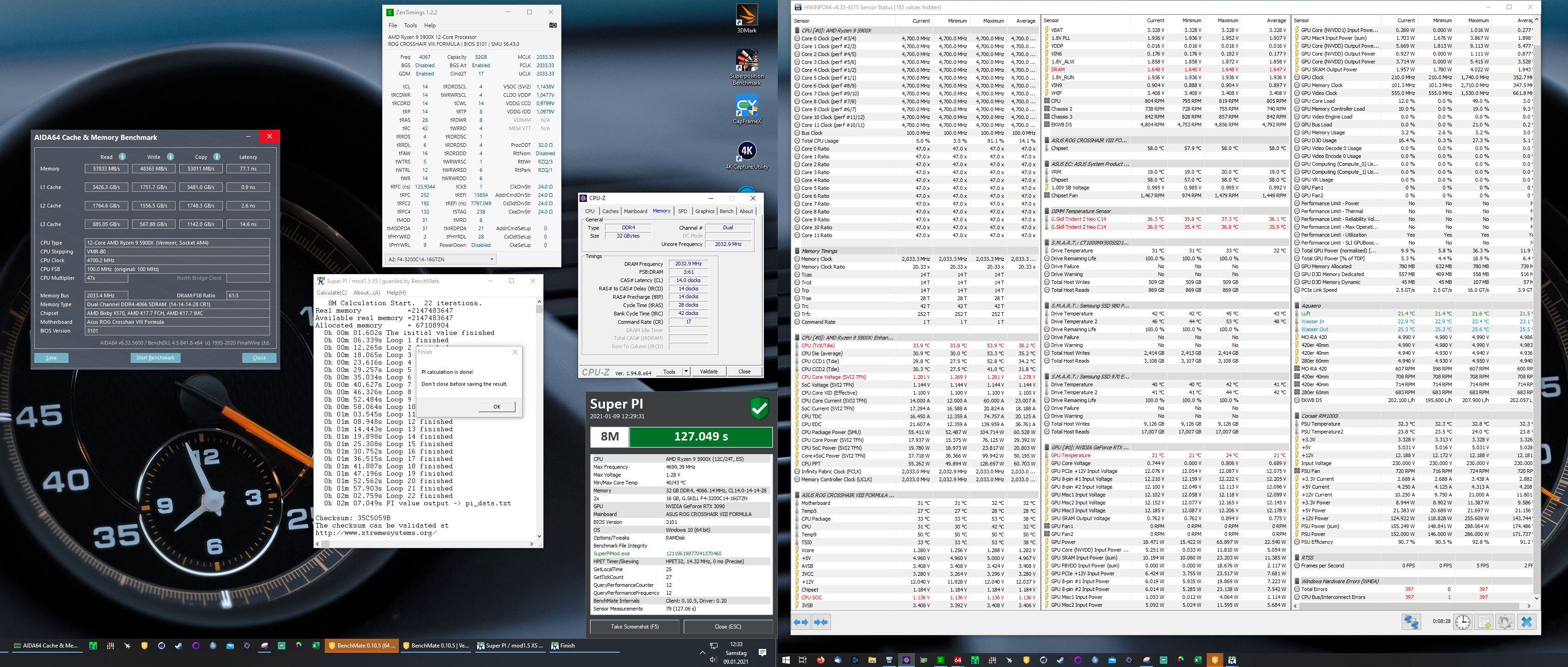Viewport: 1568px width, 667px height.
Task: Click Start Benchmark in AIDA64
Action: click(155, 358)
